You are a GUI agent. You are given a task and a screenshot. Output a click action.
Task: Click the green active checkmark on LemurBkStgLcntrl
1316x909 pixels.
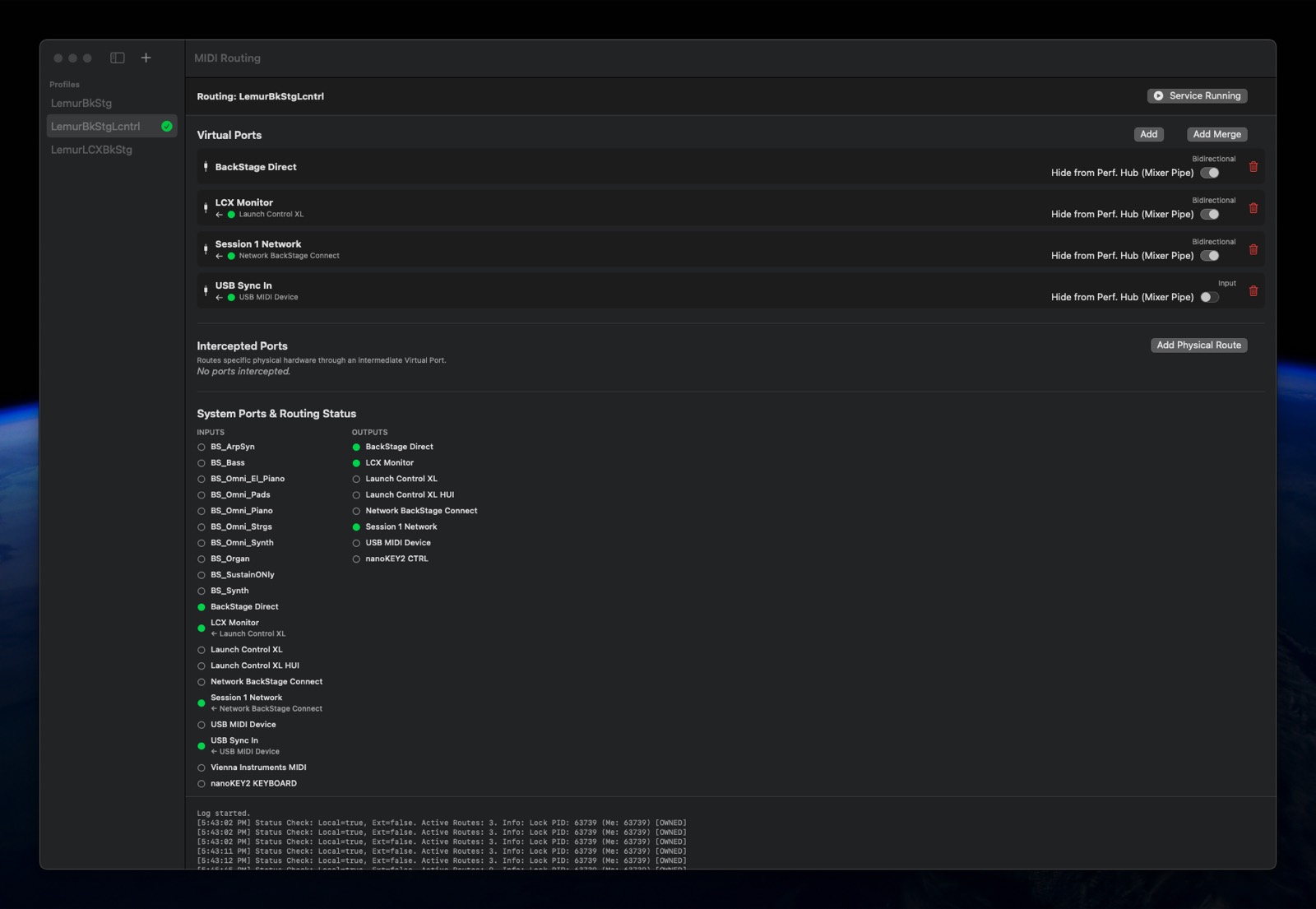[x=167, y=126]
